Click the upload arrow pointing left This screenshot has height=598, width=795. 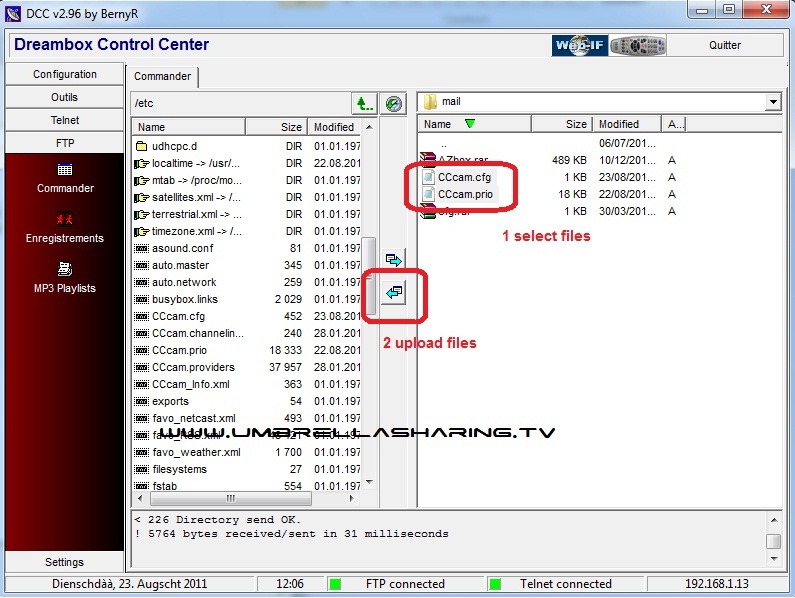(x=393, y=293)
